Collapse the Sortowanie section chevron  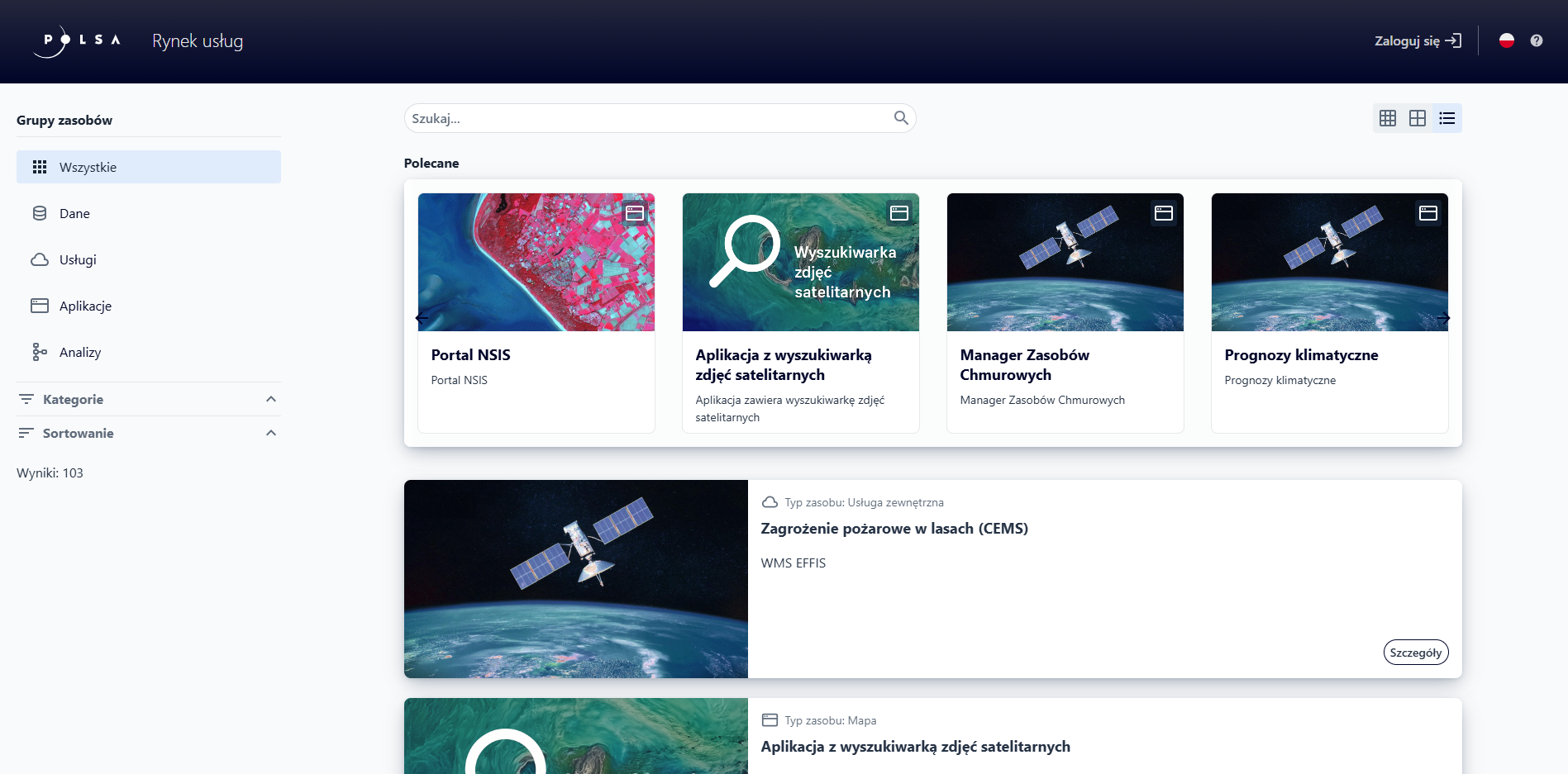click(270, 433)
